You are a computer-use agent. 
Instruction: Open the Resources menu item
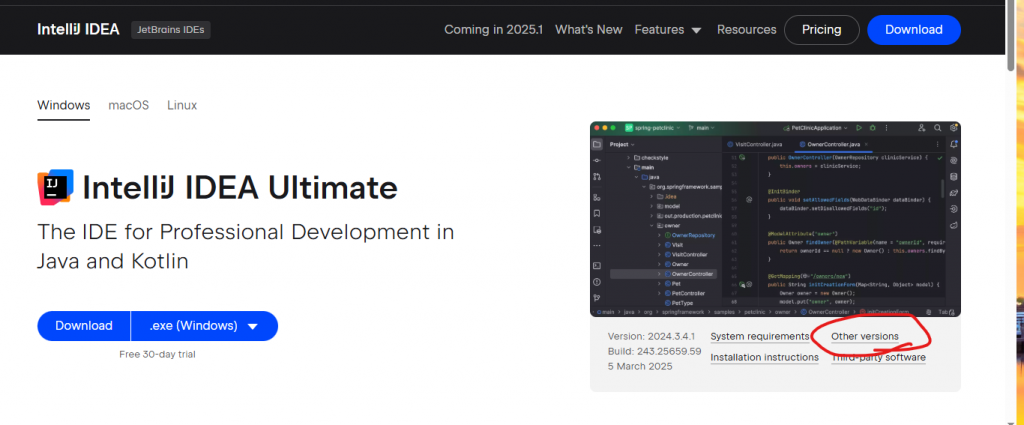coord(746,29)
